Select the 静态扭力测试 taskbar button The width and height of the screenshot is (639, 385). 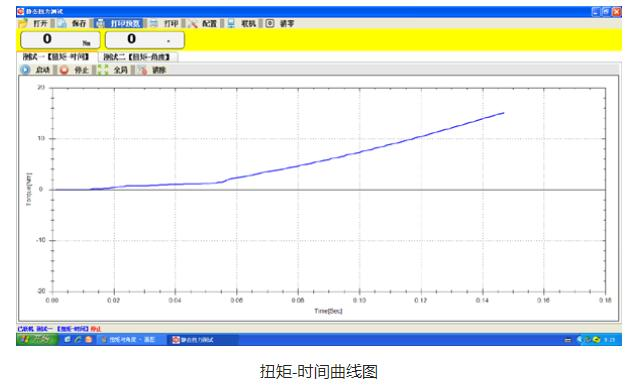203,339
